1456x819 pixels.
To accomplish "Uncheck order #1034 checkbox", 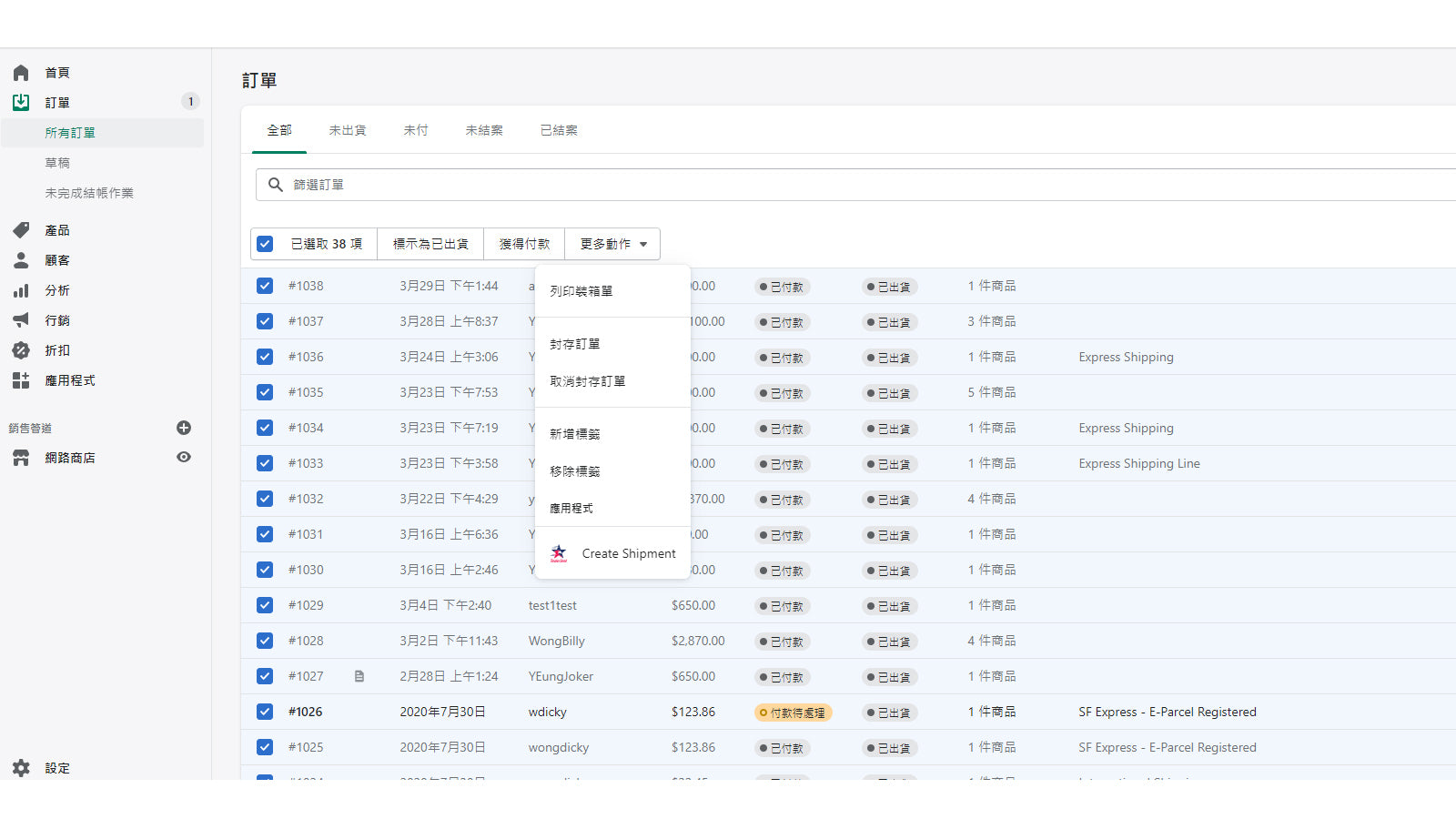I will tap(265, 428).
